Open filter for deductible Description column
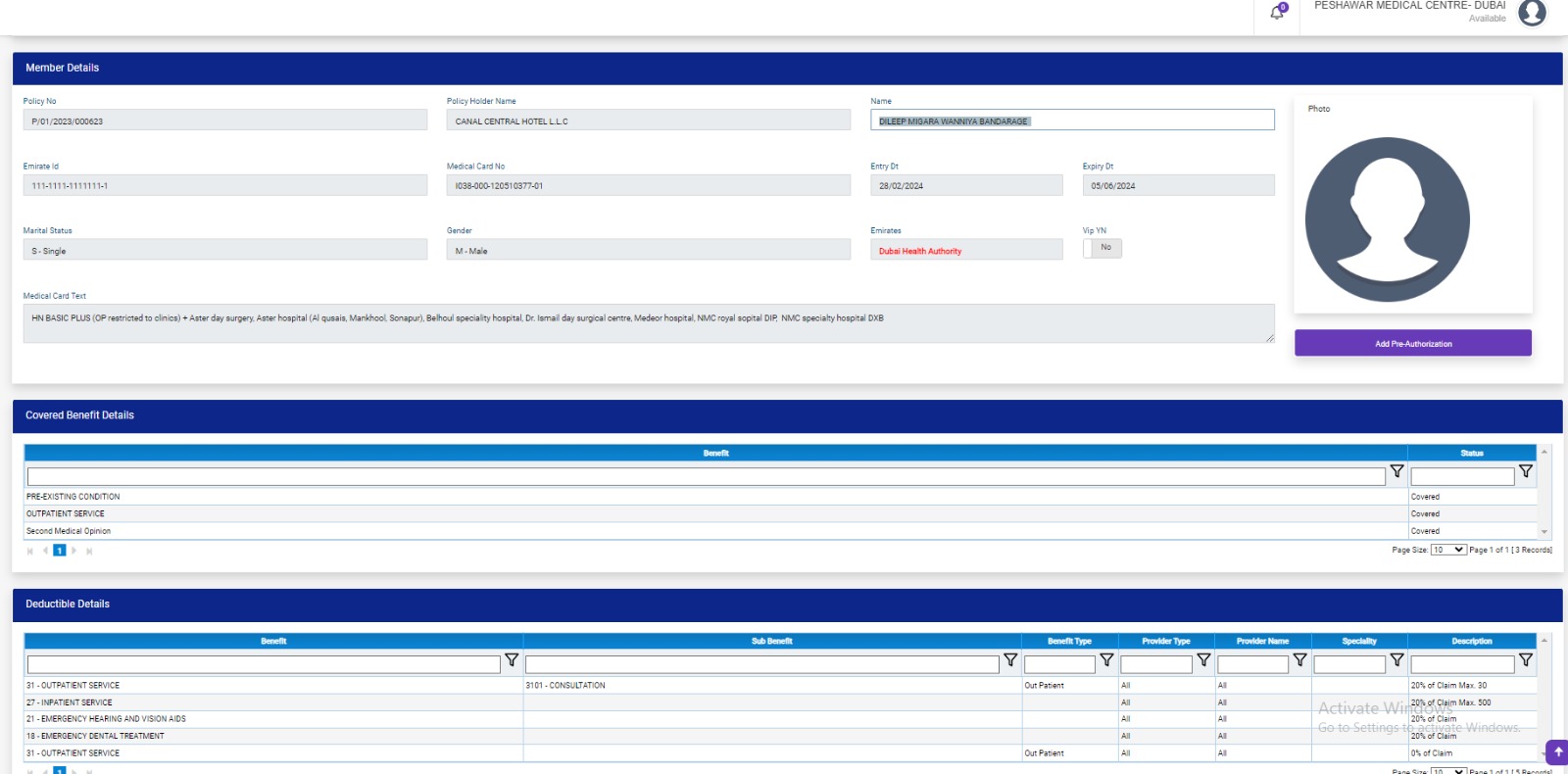1568x774 pixels. pos(1525,660)
